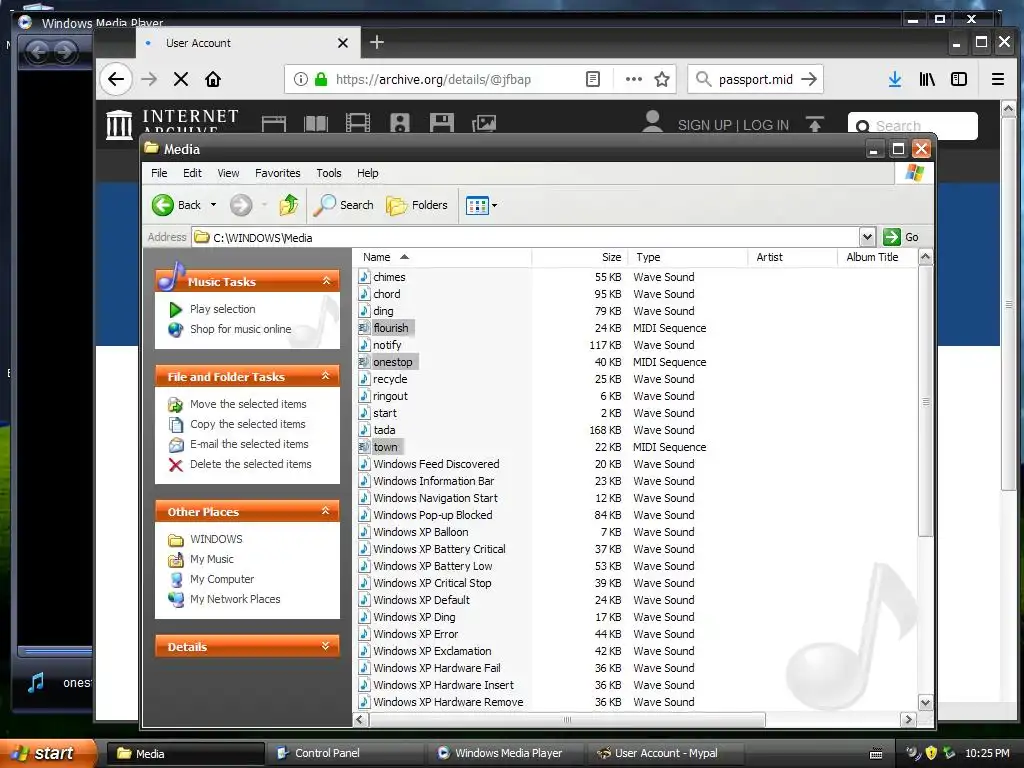1024x768 pixels.
Task: Open the File menu in Media window
Action: pos(159,173)
